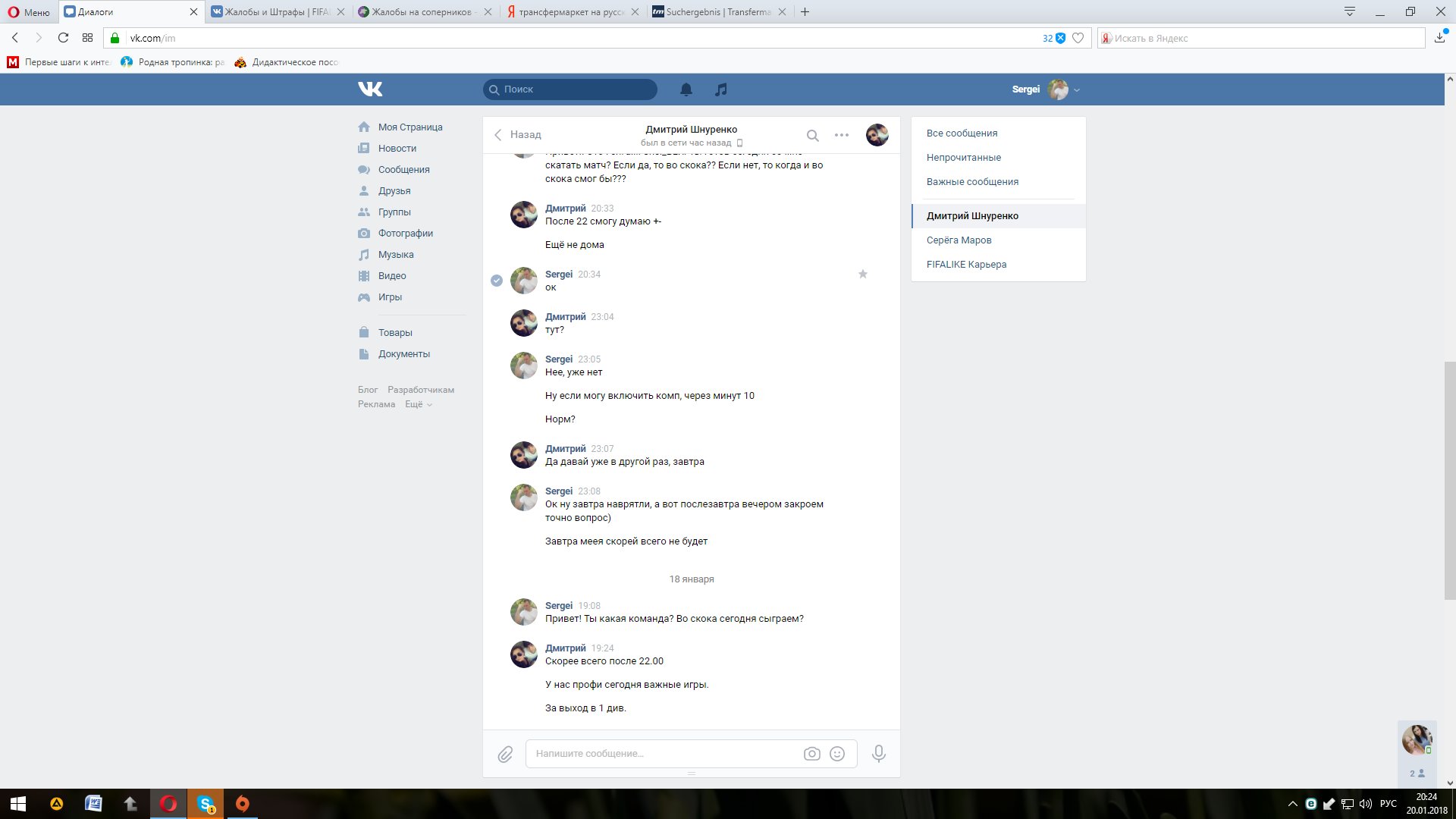Open friend's chat bubble avatar bottom right
The image size is (1456, 819).
click(1417, 739)
